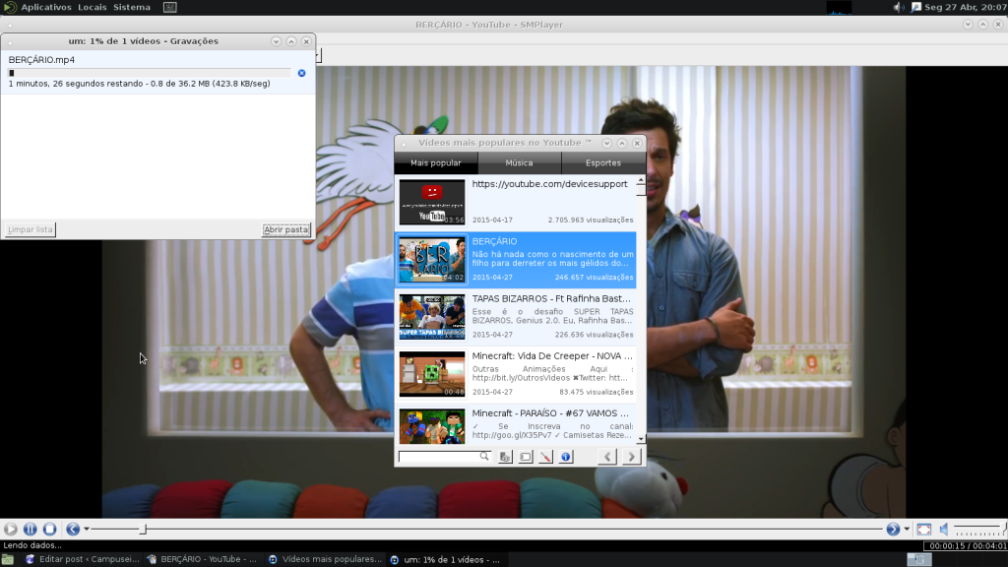Click the Play button in SMPlayer
Viewport: 1008px width, 567px height.
click(11, 529)
